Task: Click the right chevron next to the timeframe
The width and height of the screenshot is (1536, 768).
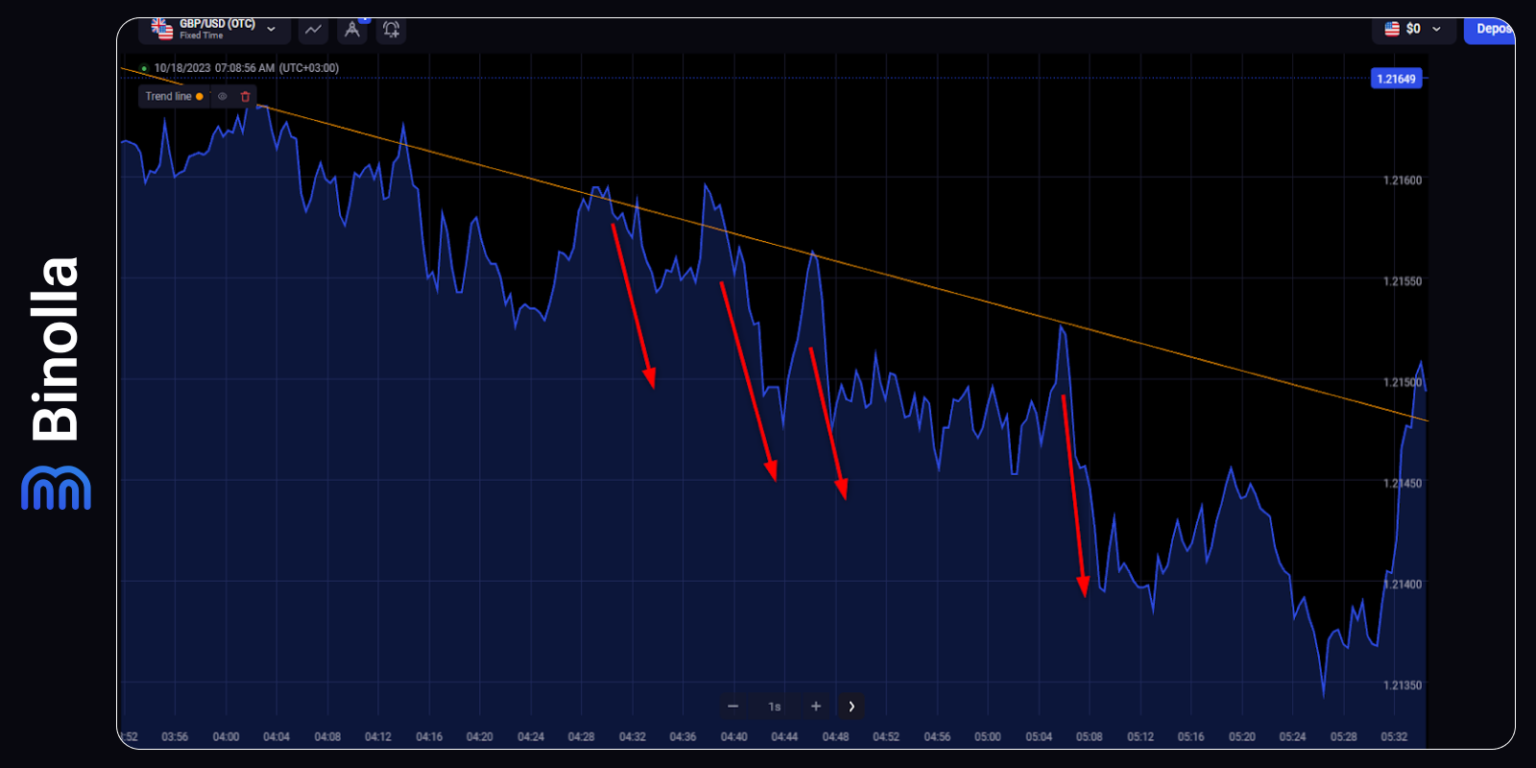Action: click(x=851, y=706)
